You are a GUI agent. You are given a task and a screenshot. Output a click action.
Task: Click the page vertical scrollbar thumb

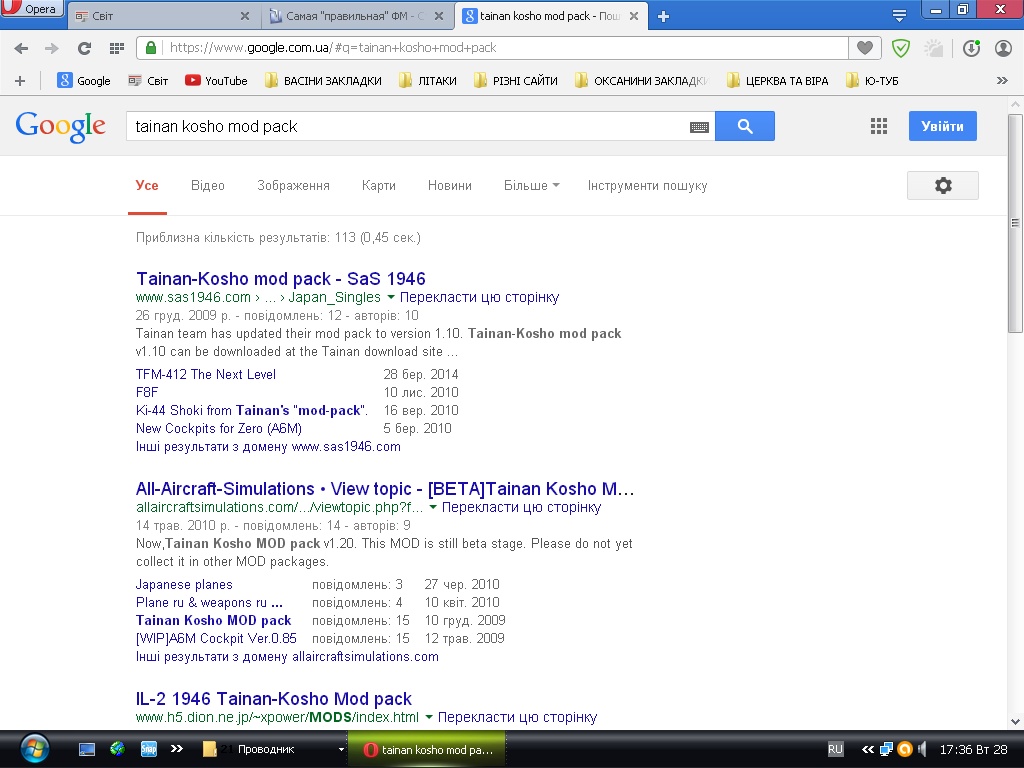[x=1015, y=223]
